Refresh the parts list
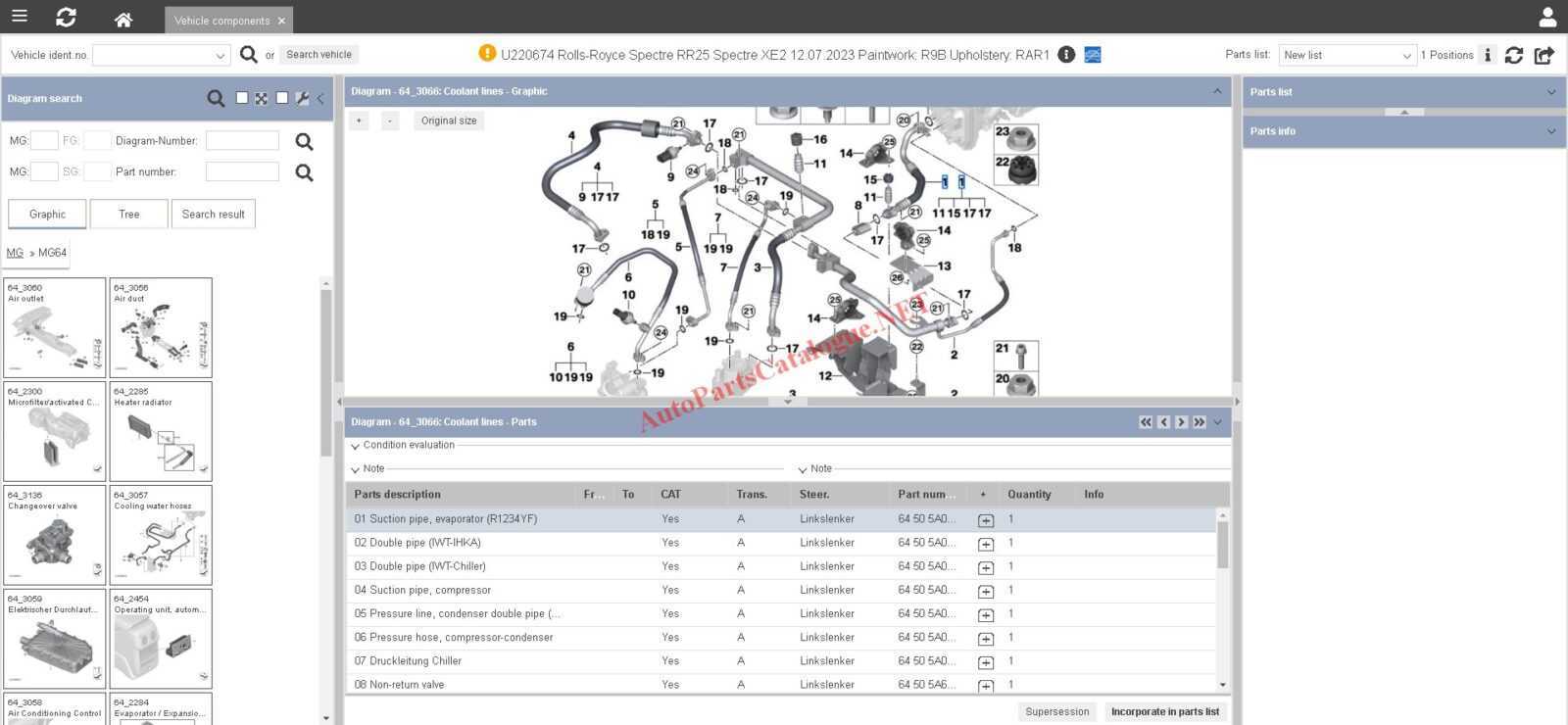This screenshot has width=1568, height=725. coord(1514,55)
